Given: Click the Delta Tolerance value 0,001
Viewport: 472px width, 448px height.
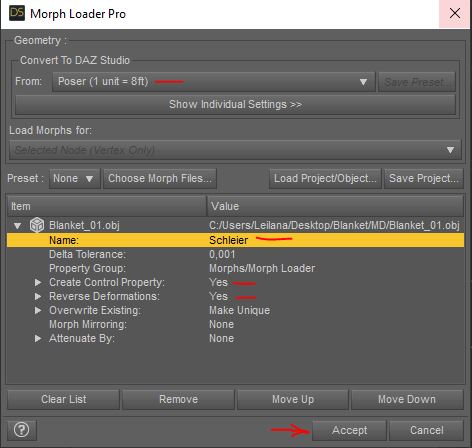Looking at the screenshot, I should [222, 254].
